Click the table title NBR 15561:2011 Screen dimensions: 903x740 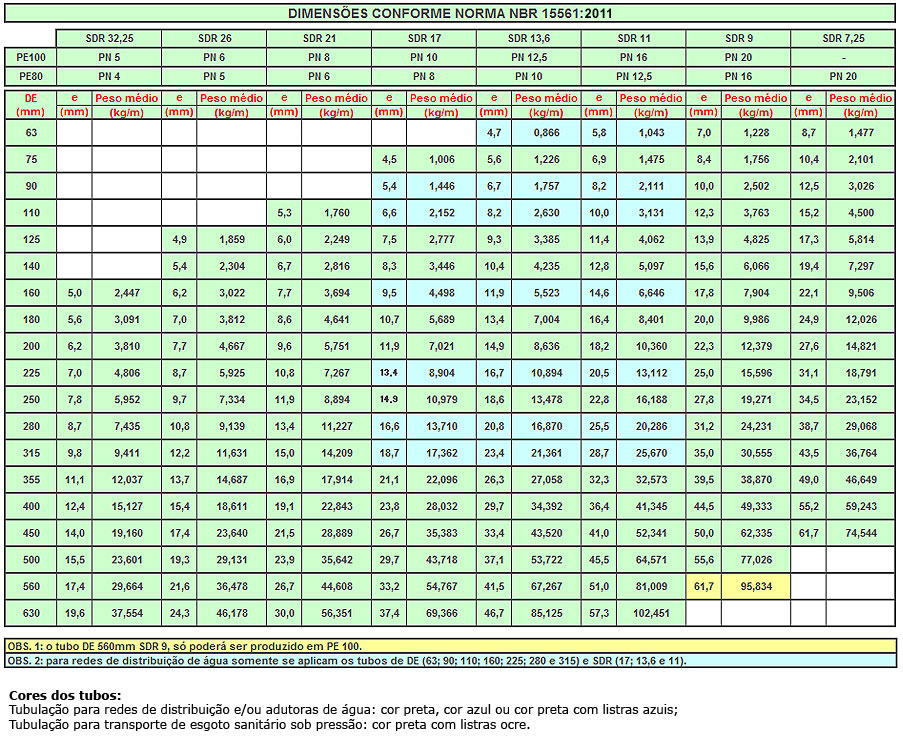(451, 14)
